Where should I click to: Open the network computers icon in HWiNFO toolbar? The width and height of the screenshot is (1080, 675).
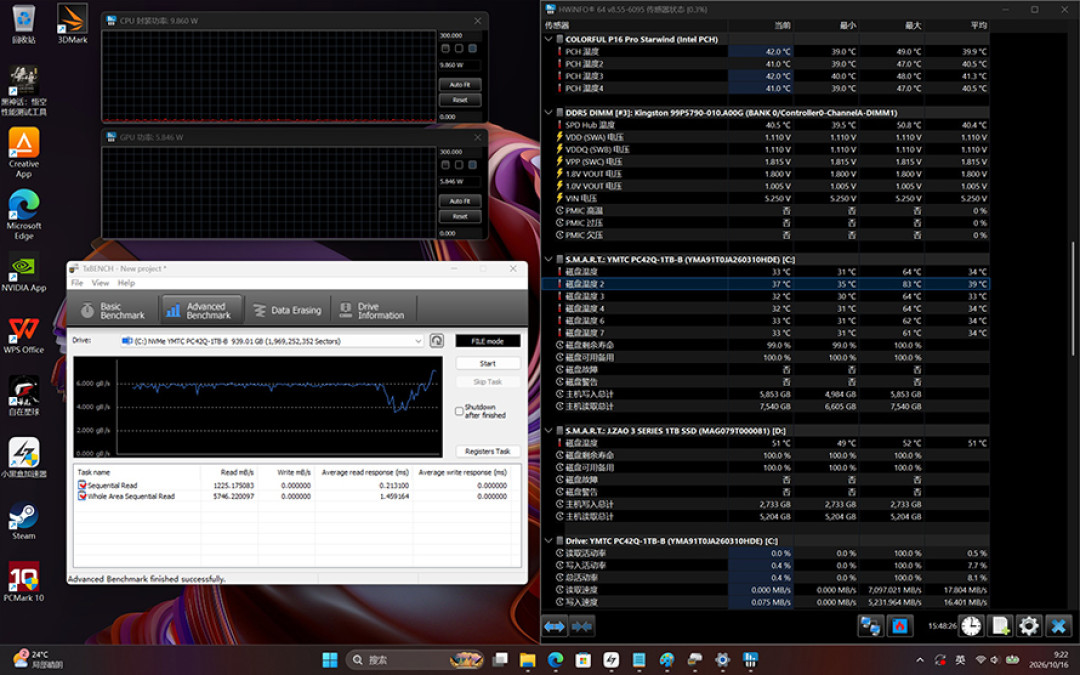pyautogui.click(x=871, y=626)
